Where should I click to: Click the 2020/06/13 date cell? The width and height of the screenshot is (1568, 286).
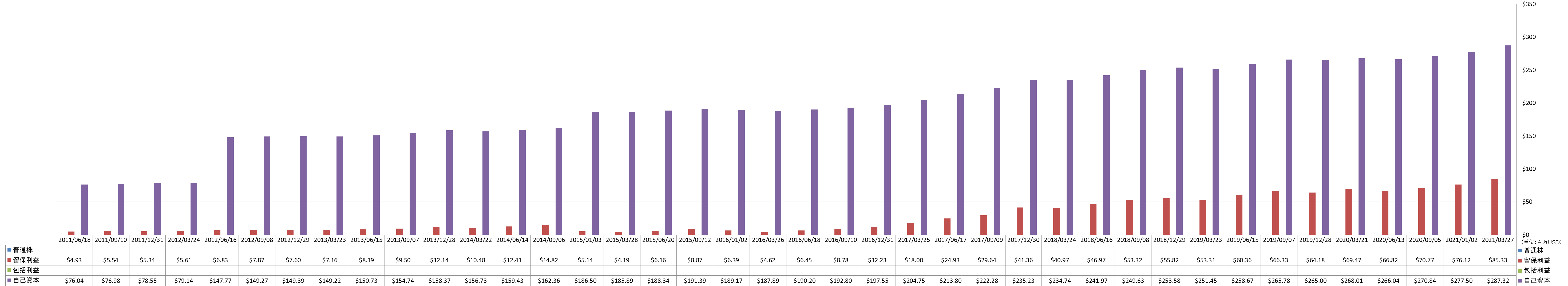(1388, 240)
